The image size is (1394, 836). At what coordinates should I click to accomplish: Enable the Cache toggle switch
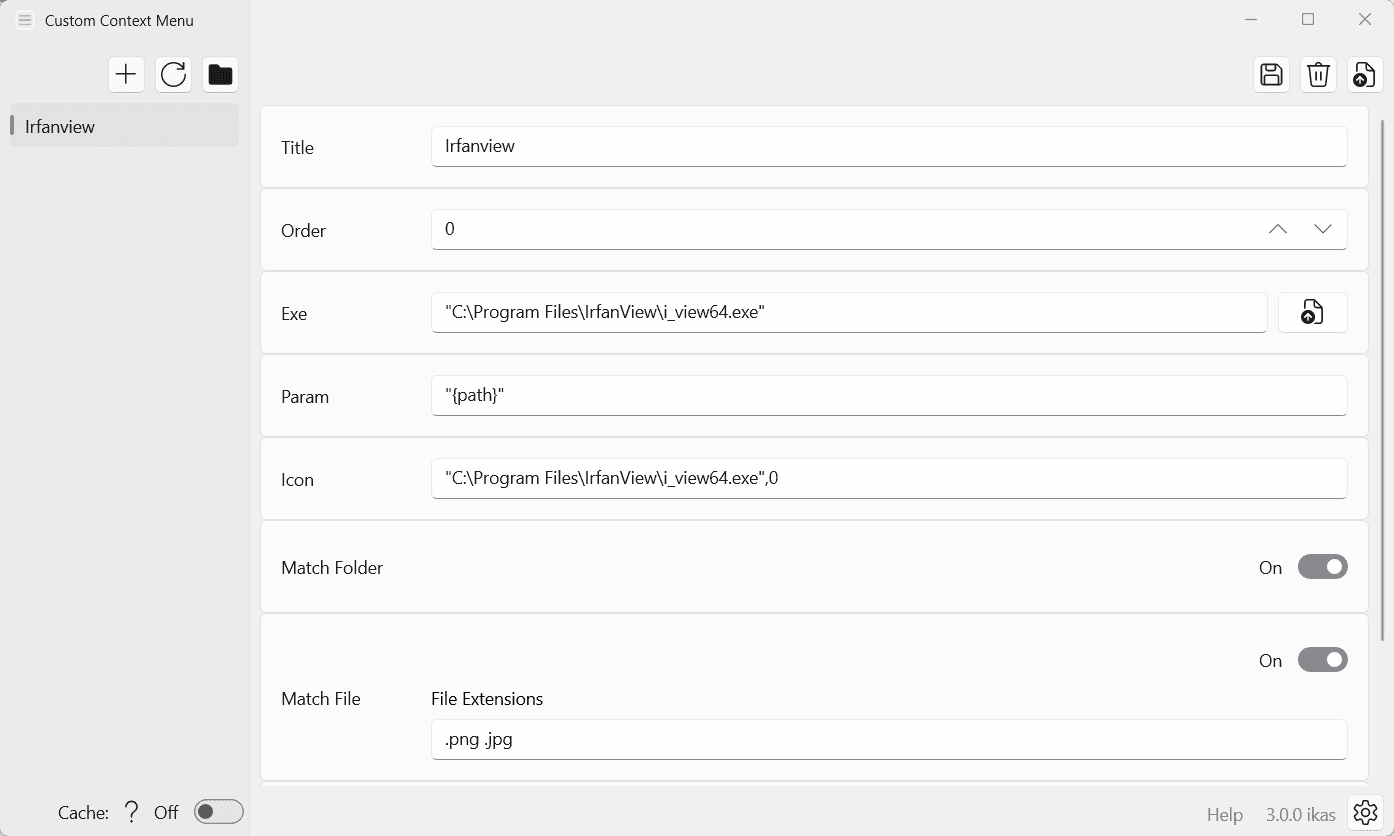click(x=219, y=812)
